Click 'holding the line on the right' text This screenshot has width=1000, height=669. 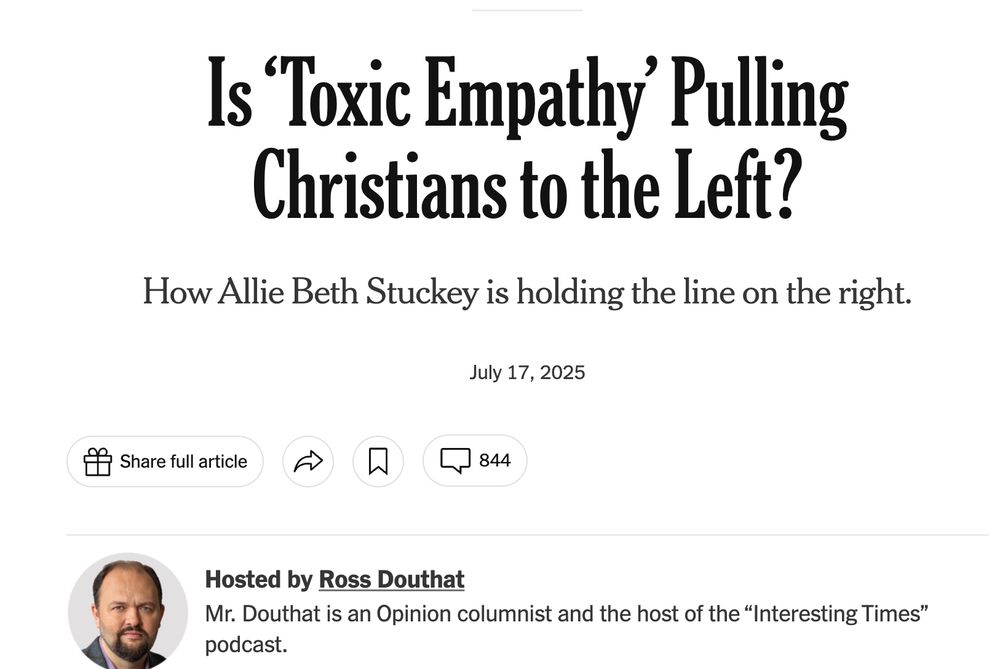pos(714,292)
